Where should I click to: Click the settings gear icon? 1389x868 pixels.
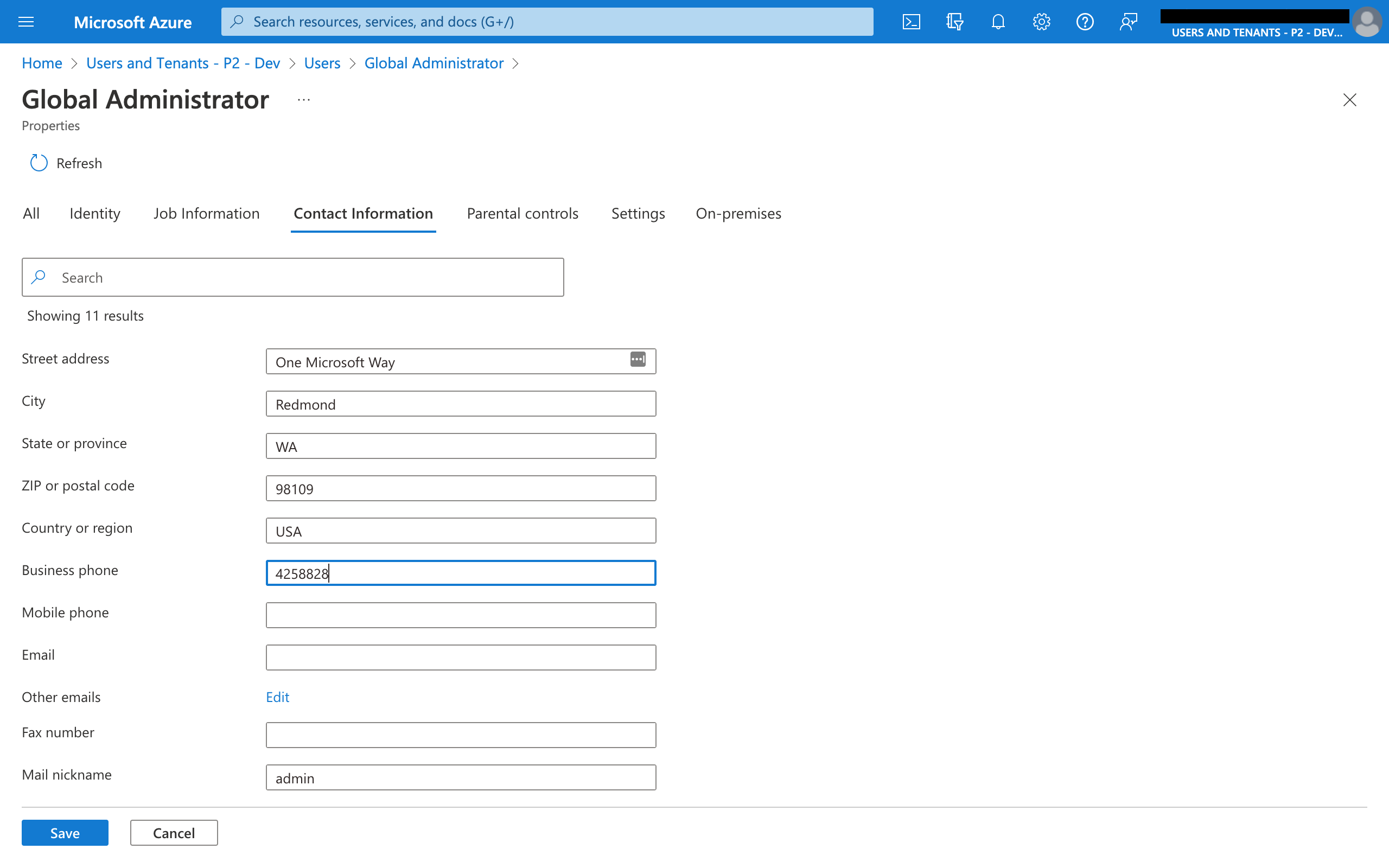1041,21
